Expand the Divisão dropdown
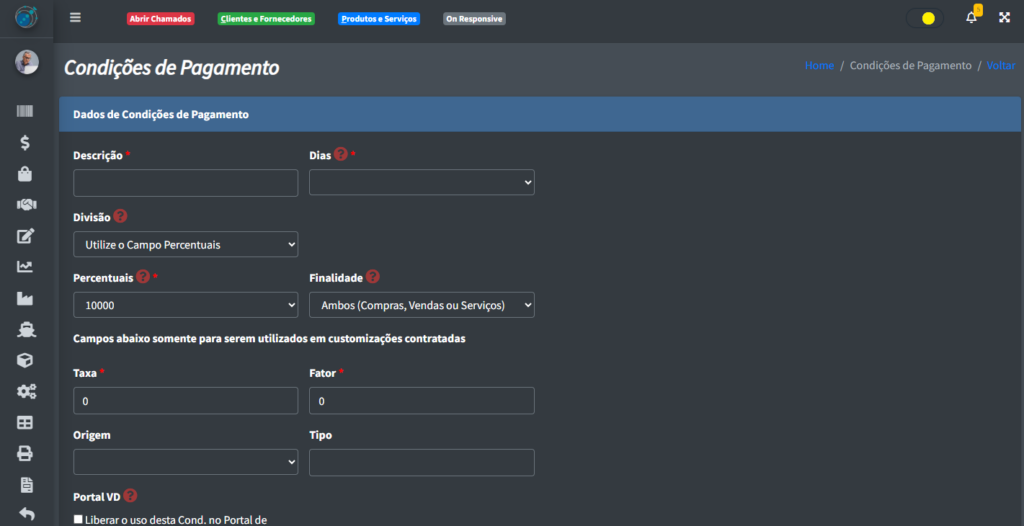1024x526 pixels. 185,244
